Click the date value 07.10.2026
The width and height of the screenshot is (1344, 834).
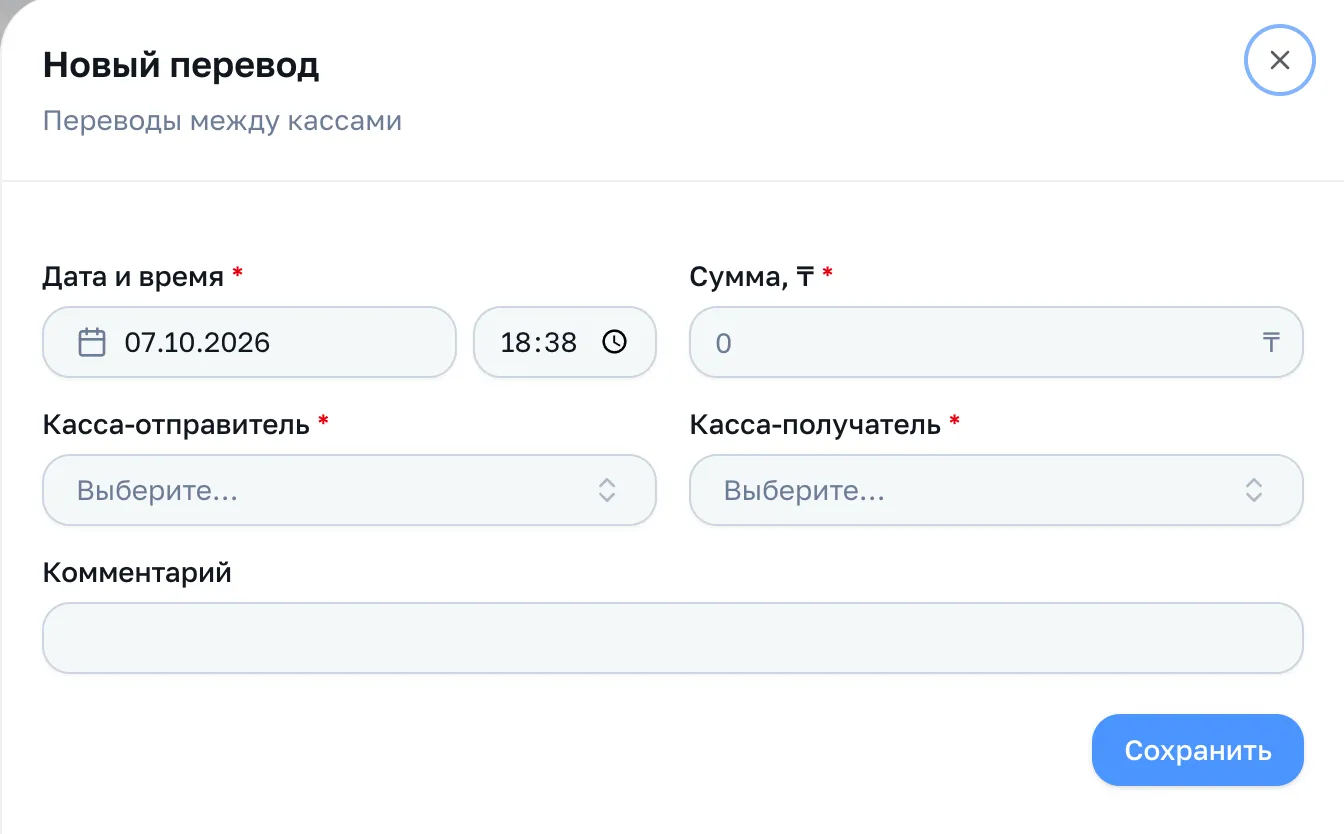click(x=197, y=343)
